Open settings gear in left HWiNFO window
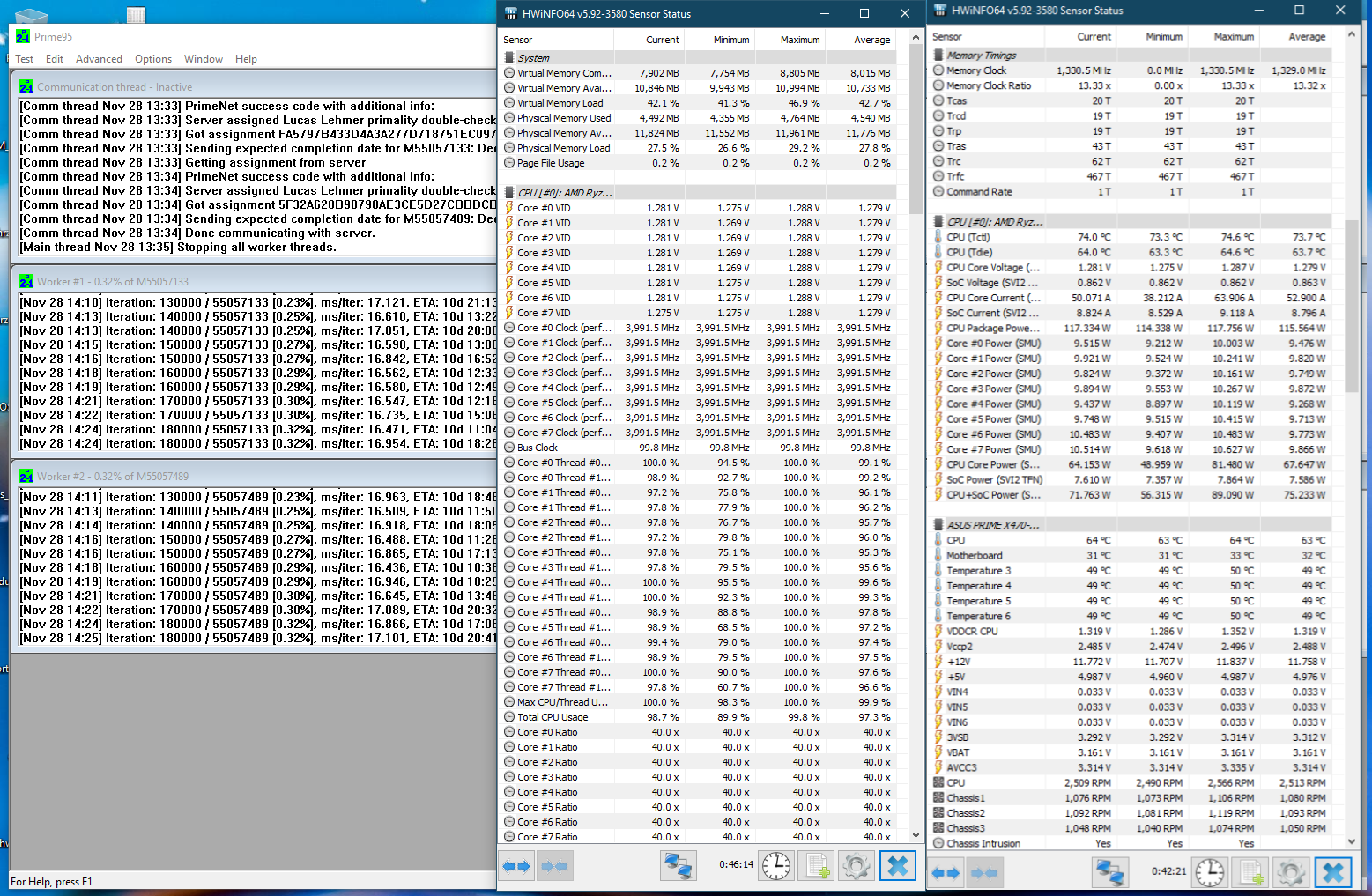This screenshot has width=1372, height=896. point(857,866)
